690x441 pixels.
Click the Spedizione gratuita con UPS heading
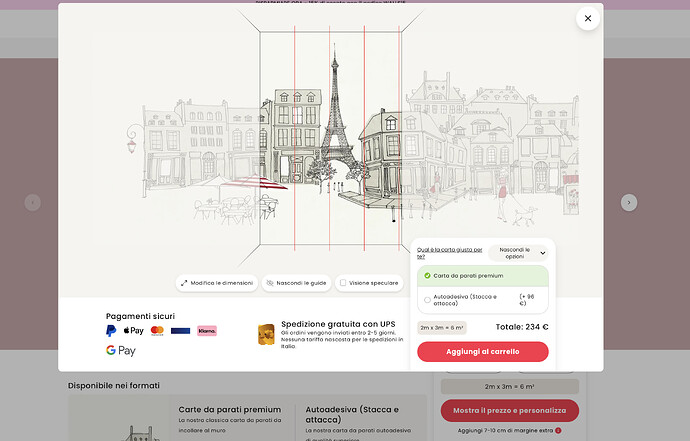338,324
